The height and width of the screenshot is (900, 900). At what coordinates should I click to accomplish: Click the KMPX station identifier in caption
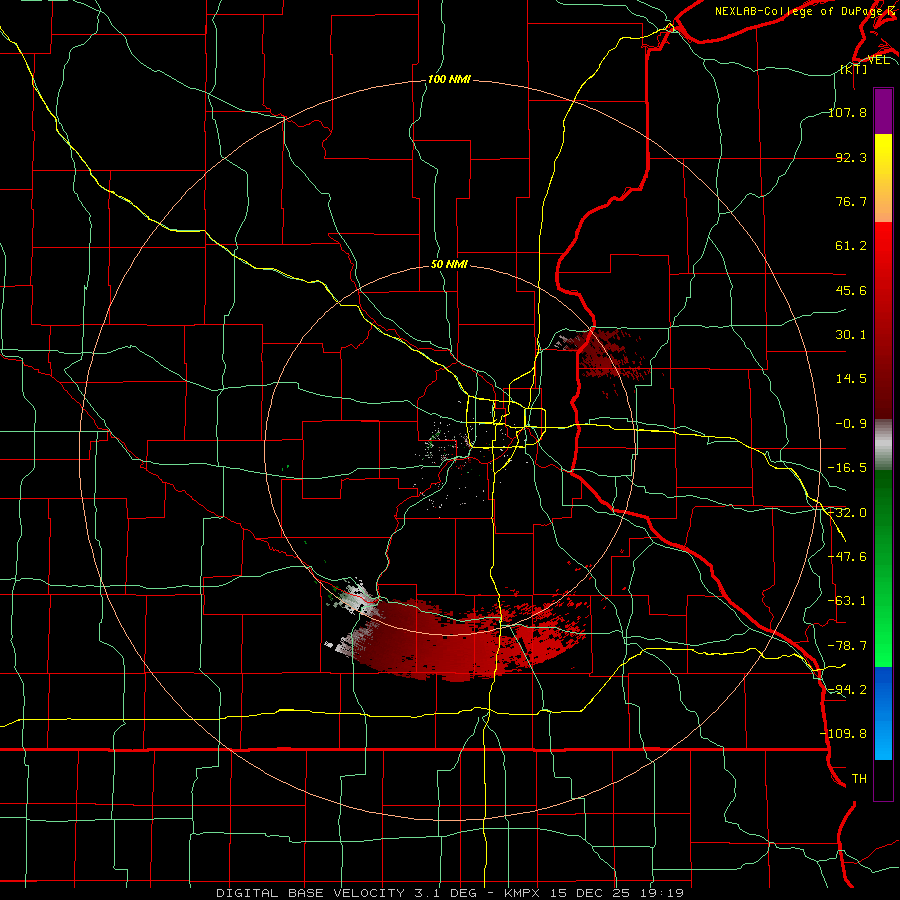524,893
